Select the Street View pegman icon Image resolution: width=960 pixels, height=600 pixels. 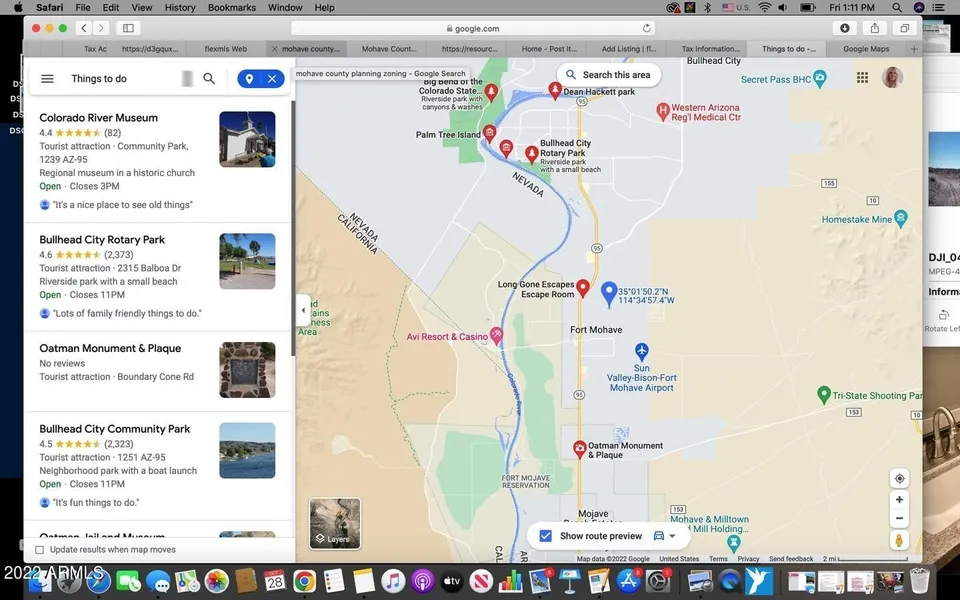(899, 541)
